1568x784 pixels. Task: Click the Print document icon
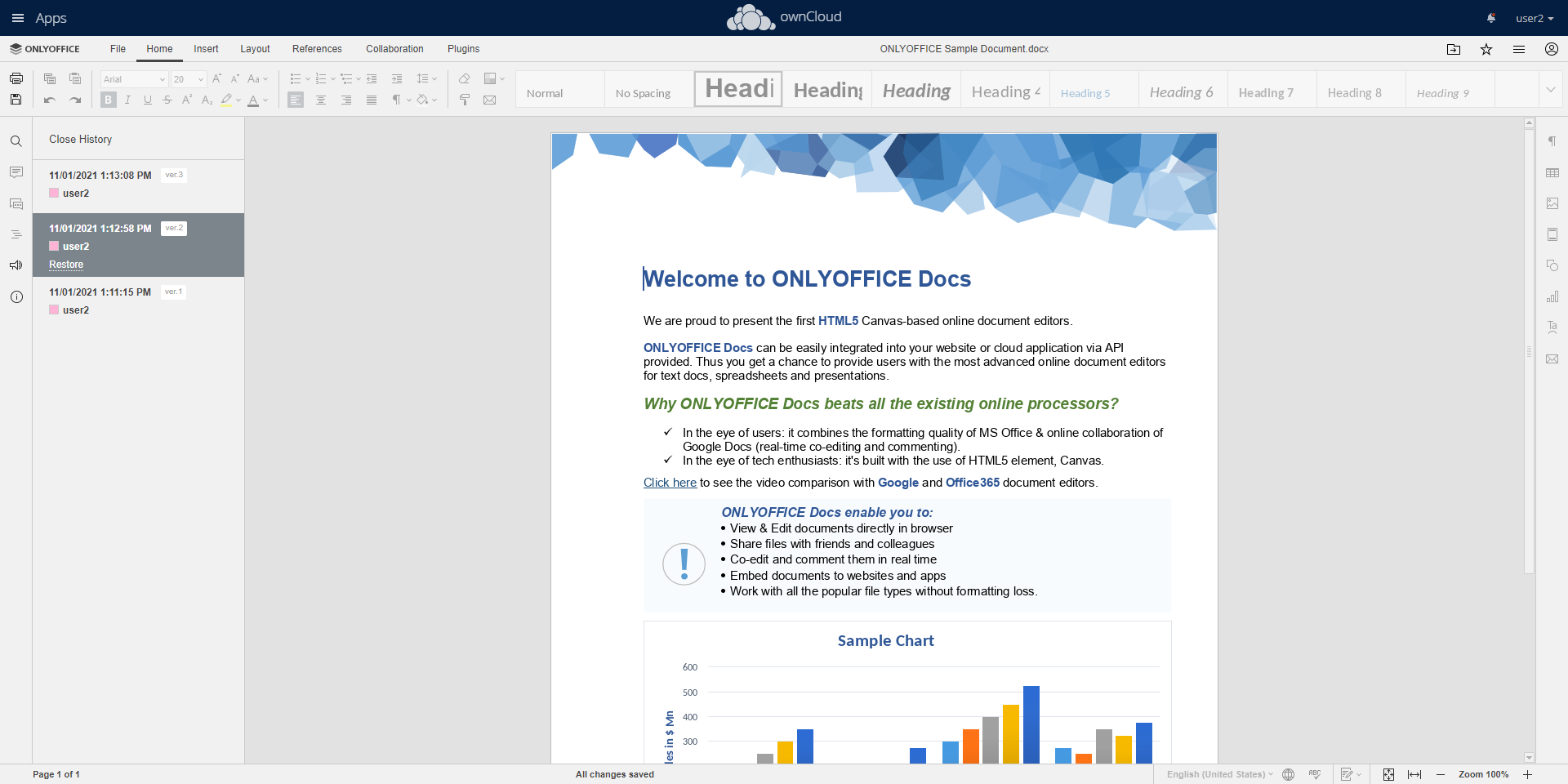[16, 78]
